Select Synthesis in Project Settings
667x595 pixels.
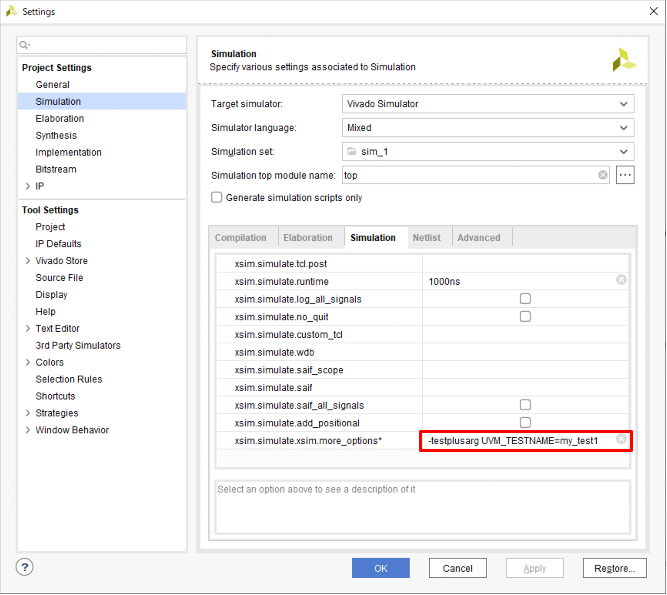(56, 136)
